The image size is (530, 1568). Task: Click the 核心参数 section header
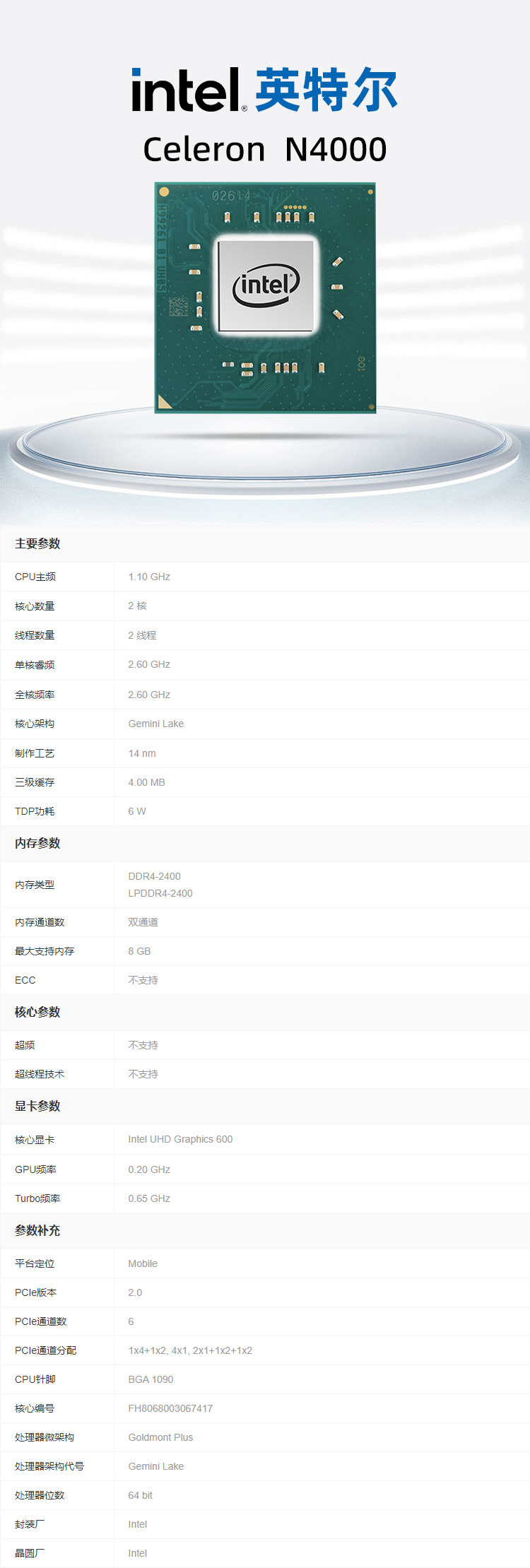click(37, 1012)
